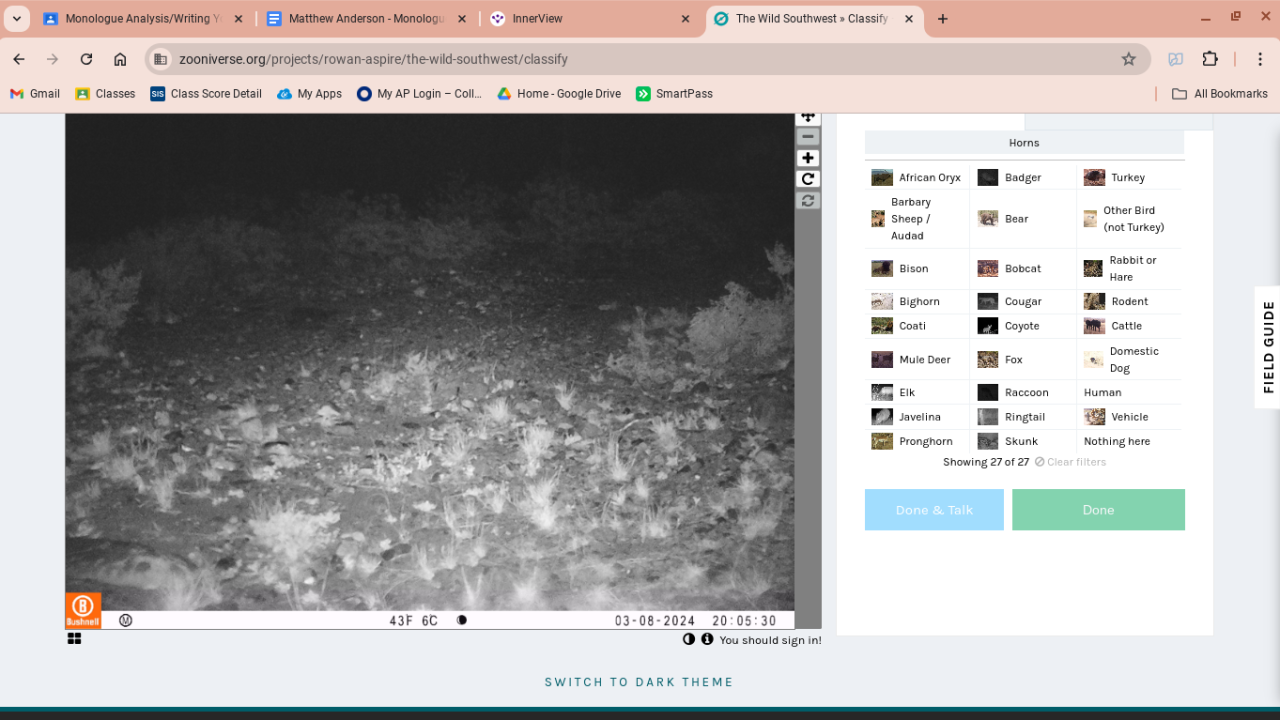The width and height of the screenshot is (1280, 720).
Task: Open the grid layout icon below the image
Action: coord(74,638)
